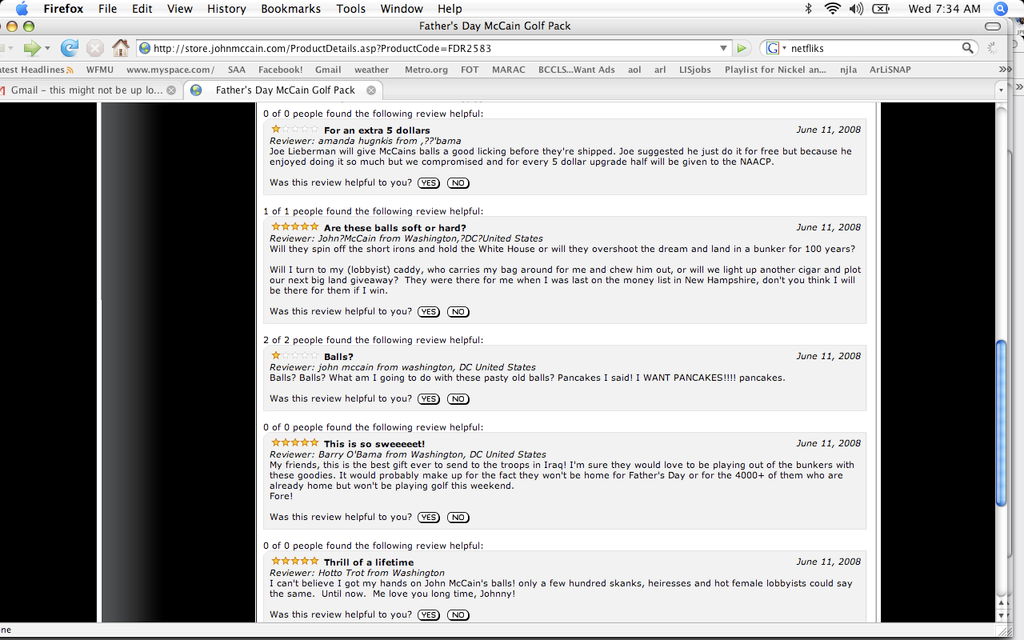Vote YES on 'Are these balls soft or hard?' review

pos(428,312)
